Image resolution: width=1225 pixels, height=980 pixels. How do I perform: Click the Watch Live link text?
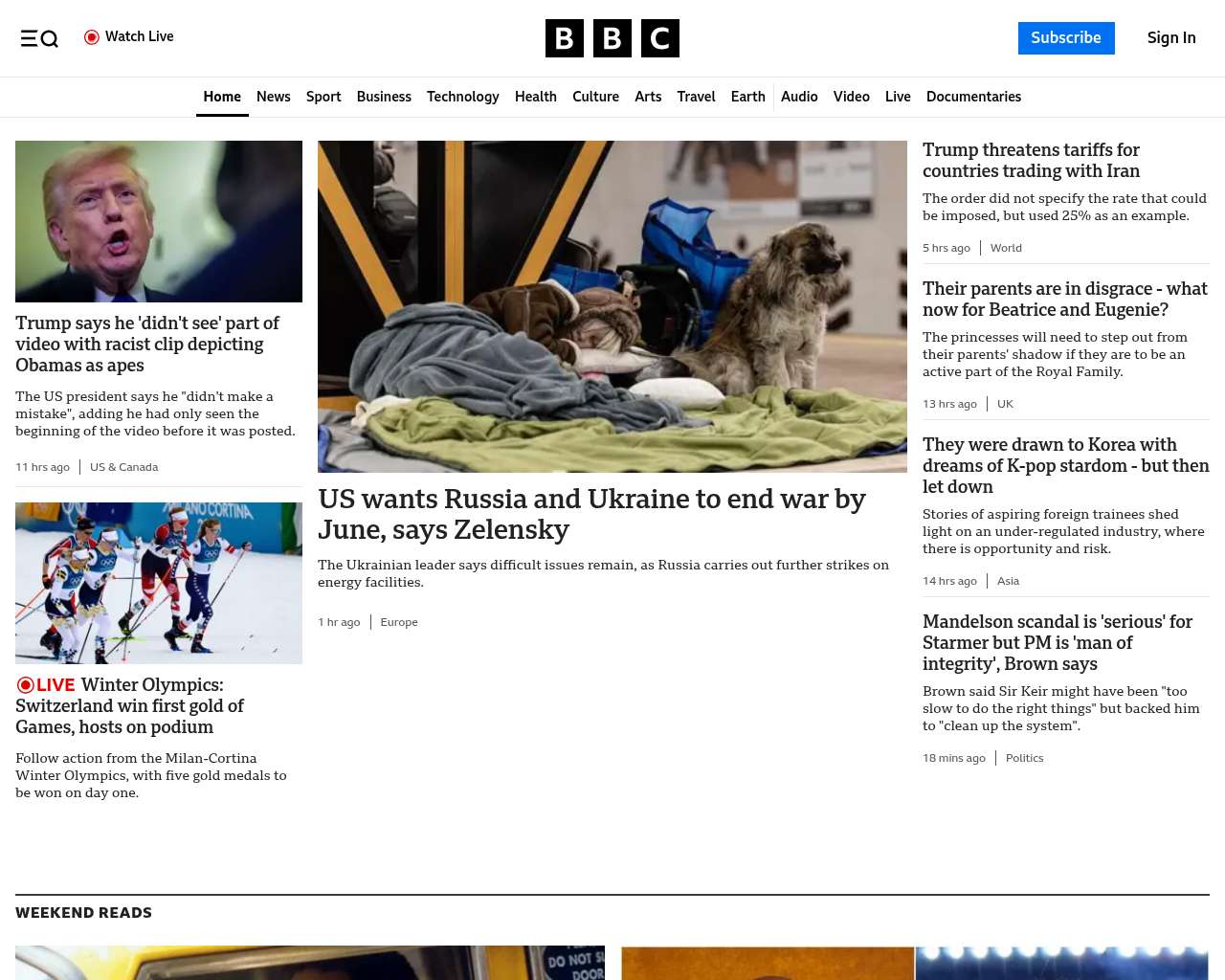pyautogui.click(x=140, y=36)
